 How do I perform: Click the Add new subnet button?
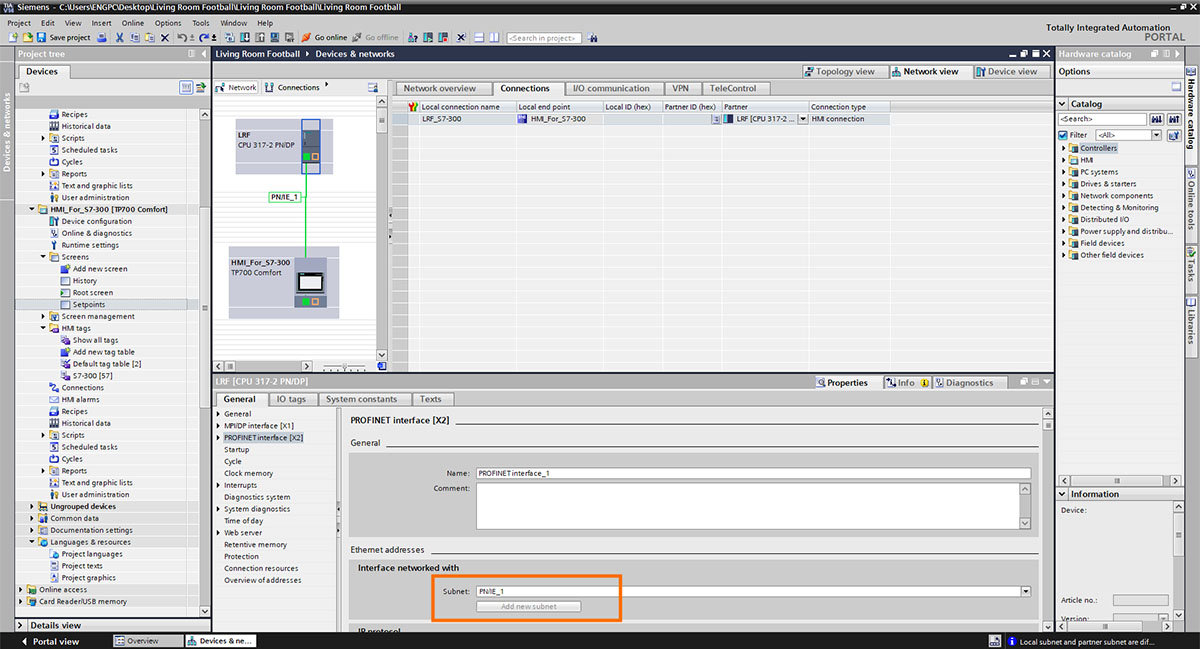pyautogui.click(x=528, y=606)
